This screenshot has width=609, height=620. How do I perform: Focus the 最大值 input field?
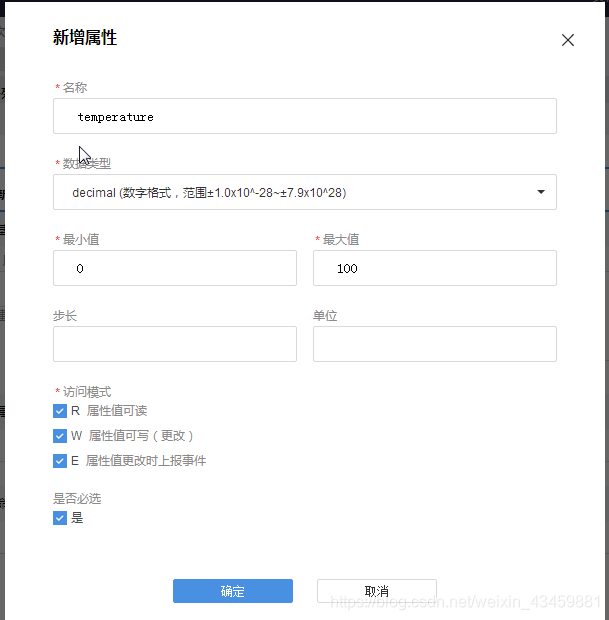click(x=435, y=268)
